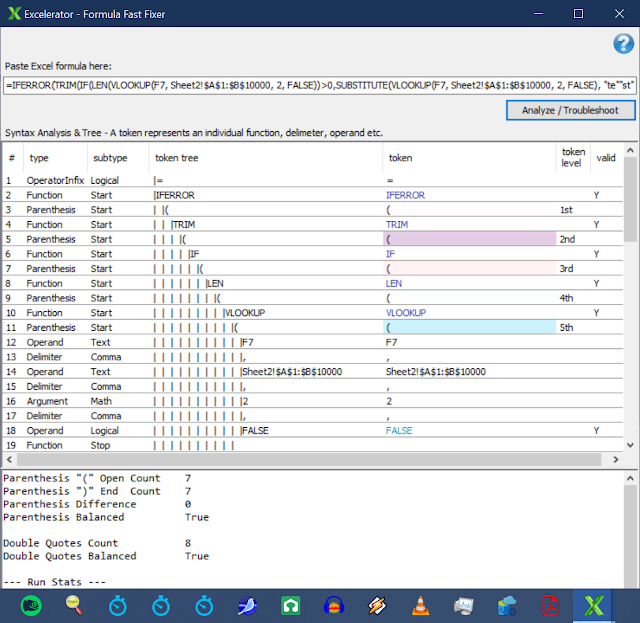This screenshot has height=623, width=640.
Task: Launch Audacity headphones icon in taskbar
Action: pos(334,605)
